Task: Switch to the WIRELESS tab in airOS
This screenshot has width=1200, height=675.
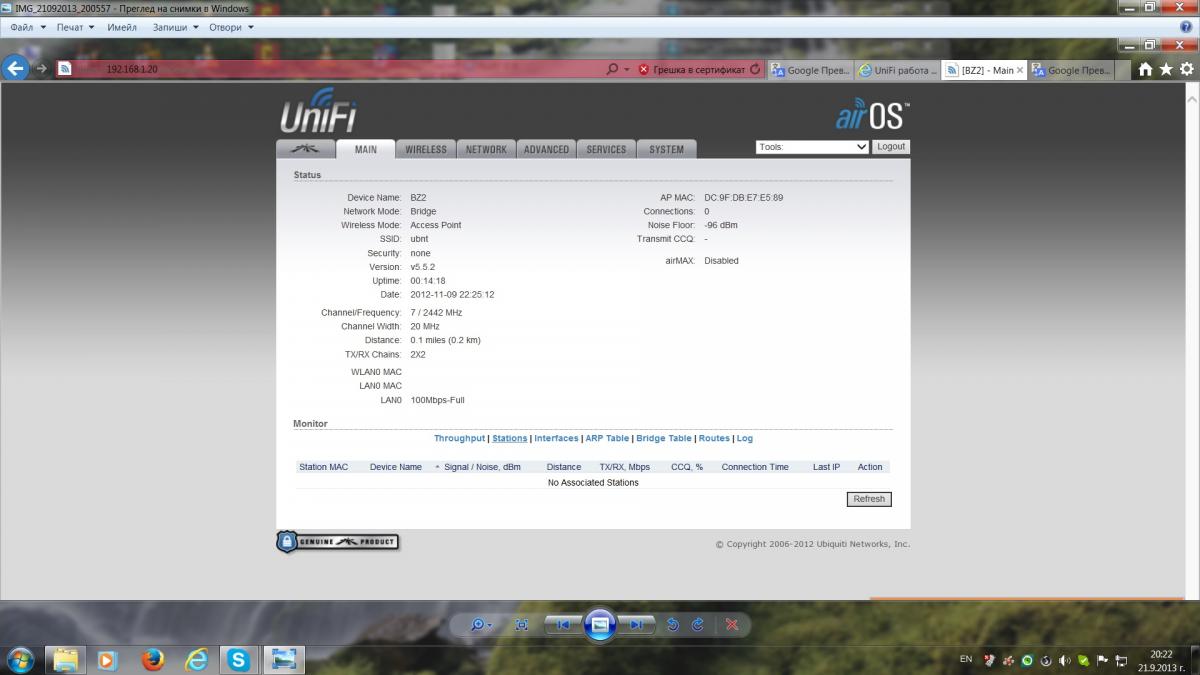Action: [426, 149]
